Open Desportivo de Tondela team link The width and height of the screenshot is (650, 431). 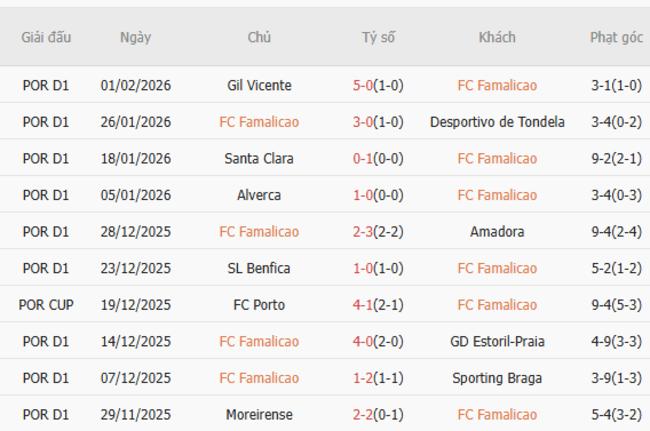click(x=497, y=122)
